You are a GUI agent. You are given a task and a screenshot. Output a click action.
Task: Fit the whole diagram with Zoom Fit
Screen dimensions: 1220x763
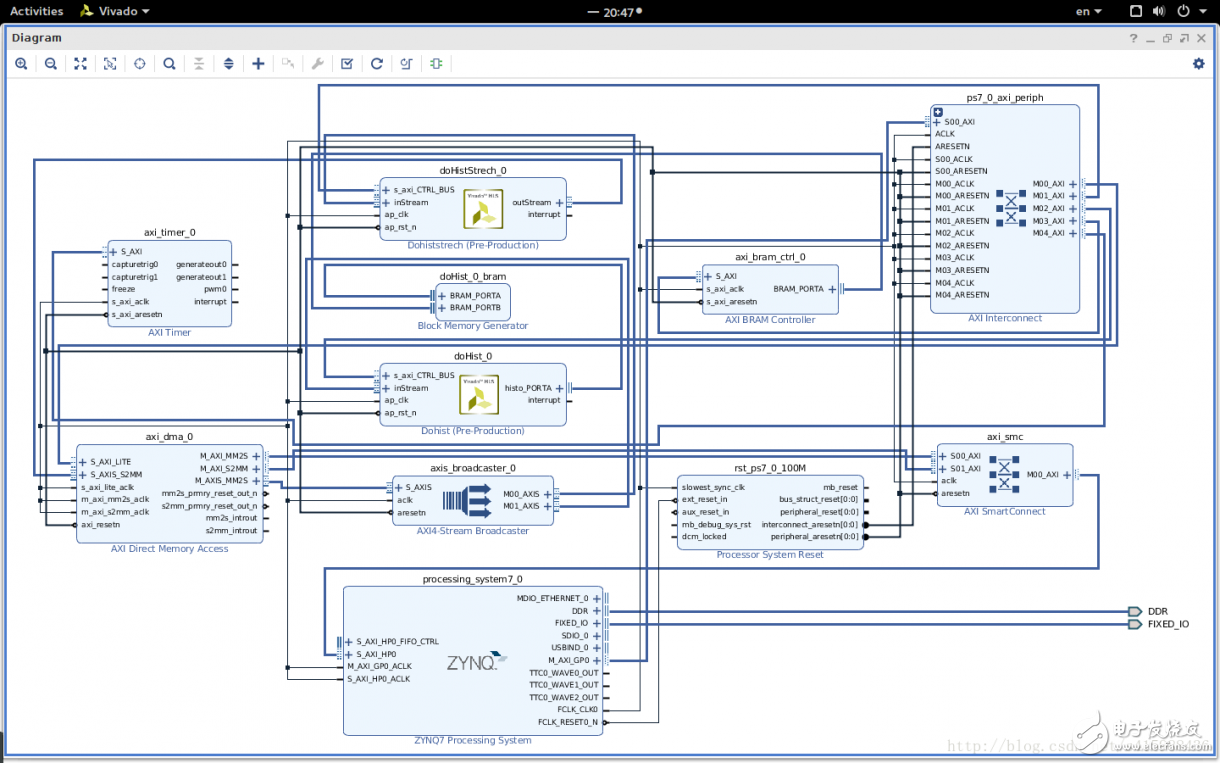(x=80, y=63)
